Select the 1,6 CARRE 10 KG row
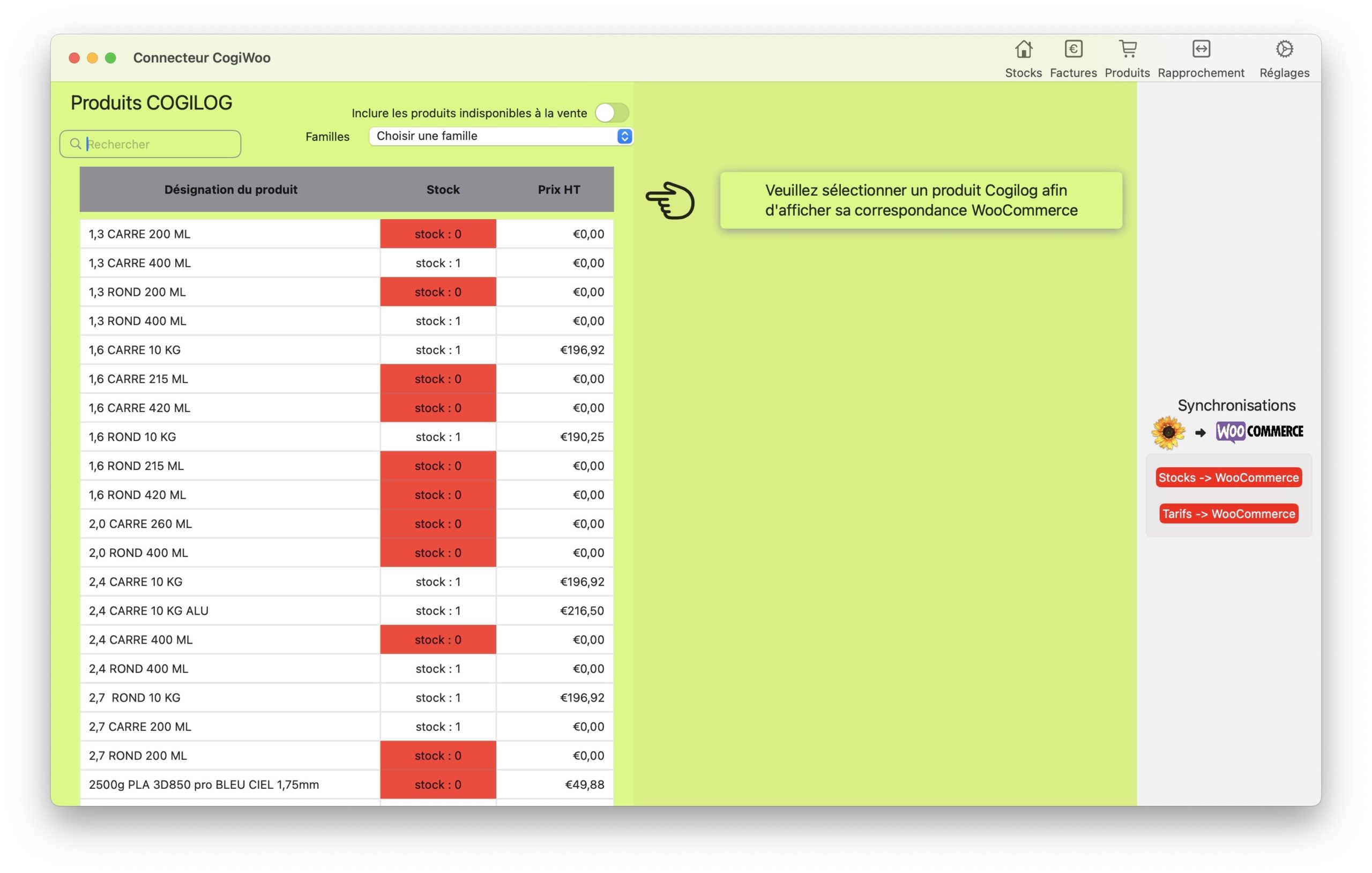Image resolution: width=1372 pixels, height=873 pixels. [x=228, y=350]
